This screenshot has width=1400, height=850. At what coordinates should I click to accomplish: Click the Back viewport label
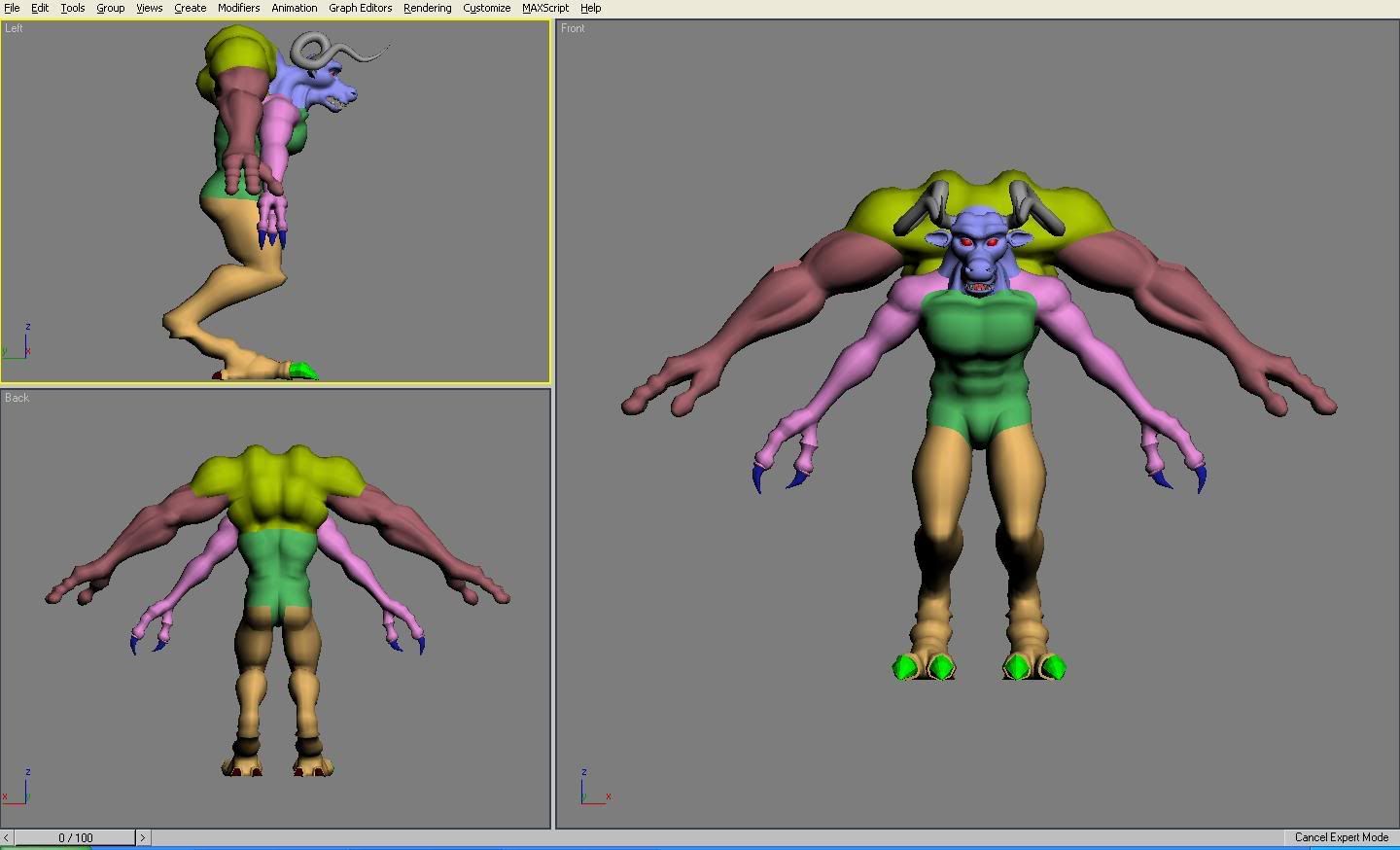(17, 398)
